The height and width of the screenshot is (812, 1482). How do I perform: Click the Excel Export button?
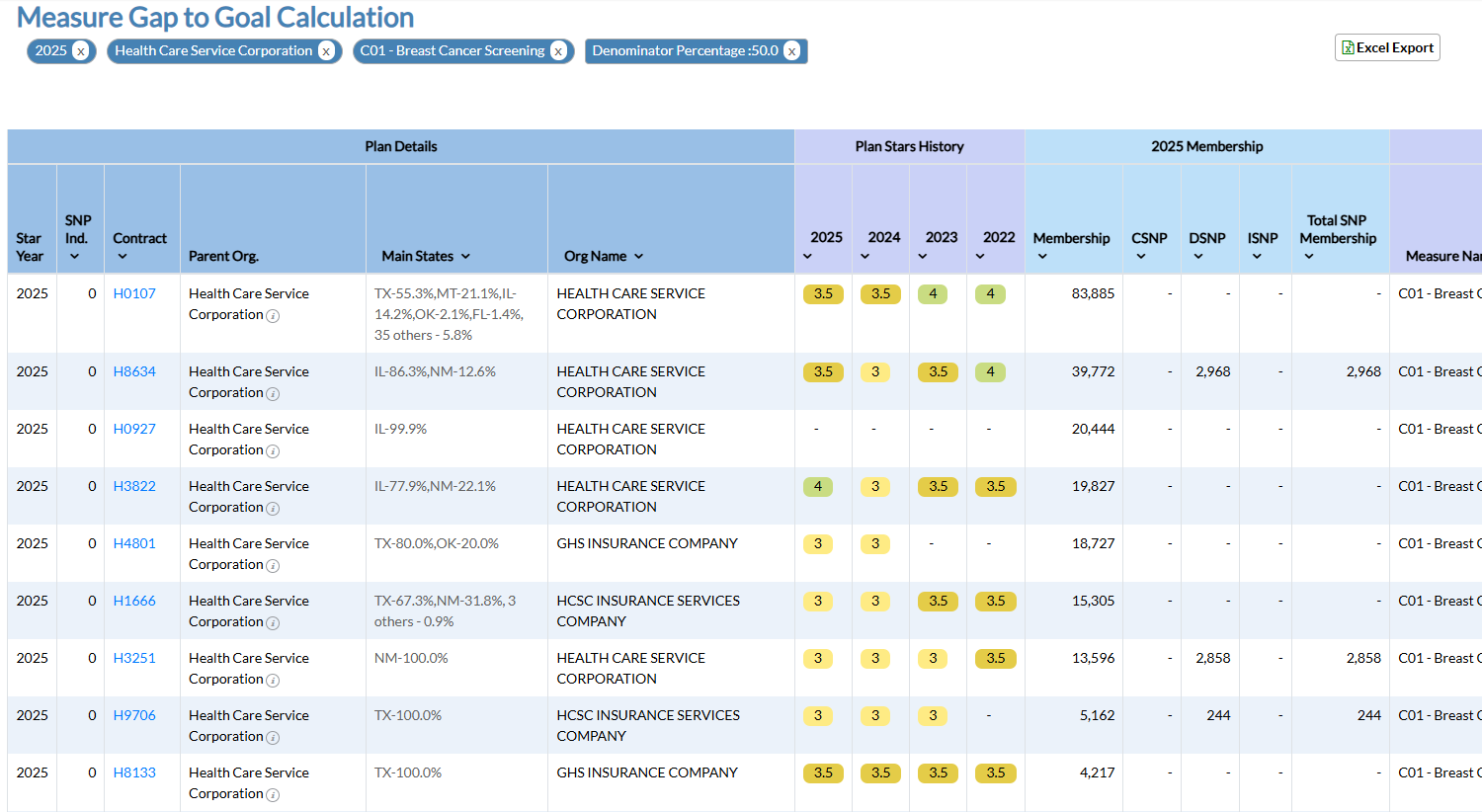tap(1387, 47)
